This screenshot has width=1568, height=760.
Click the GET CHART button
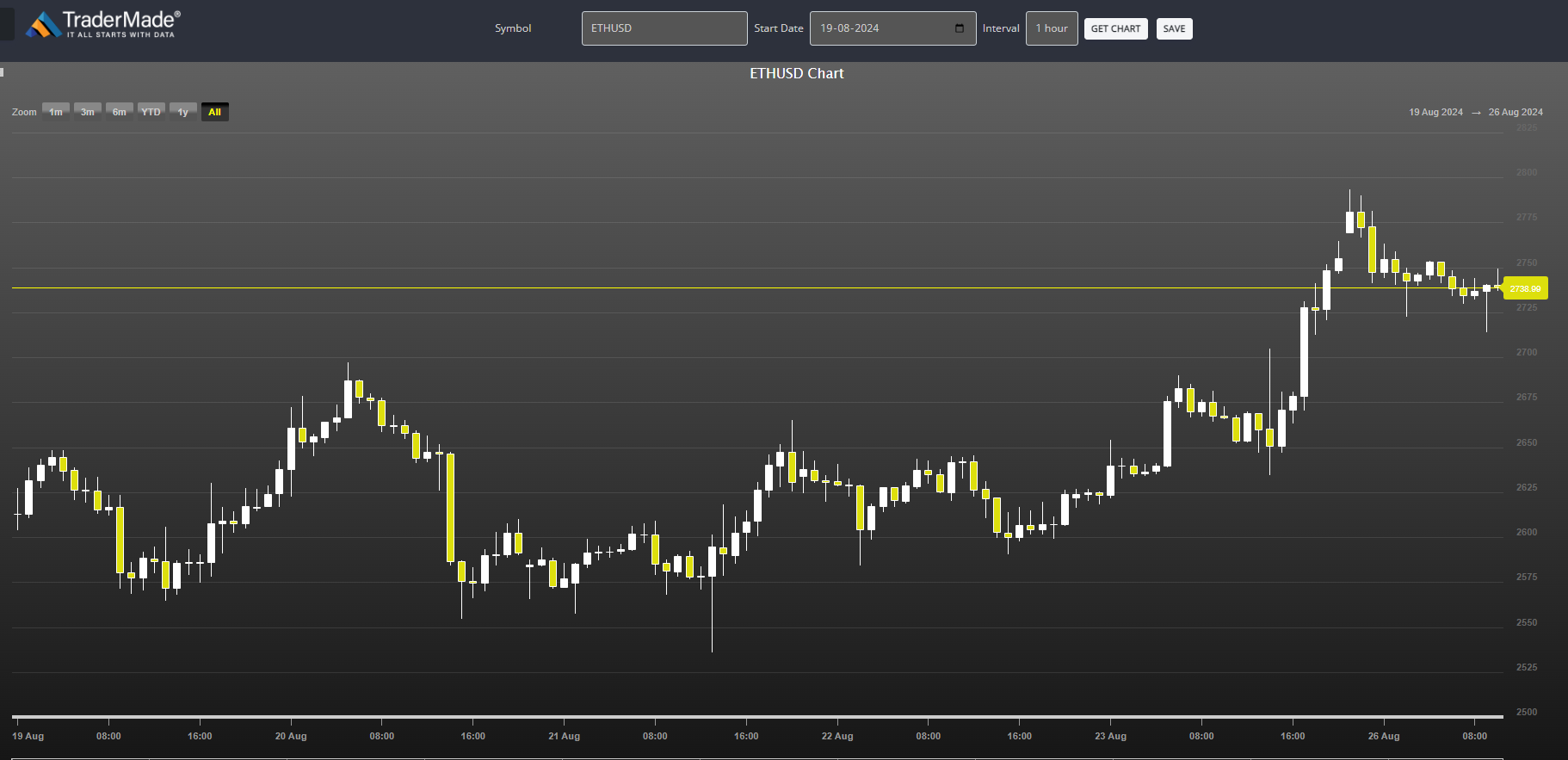click(1115, 28)
